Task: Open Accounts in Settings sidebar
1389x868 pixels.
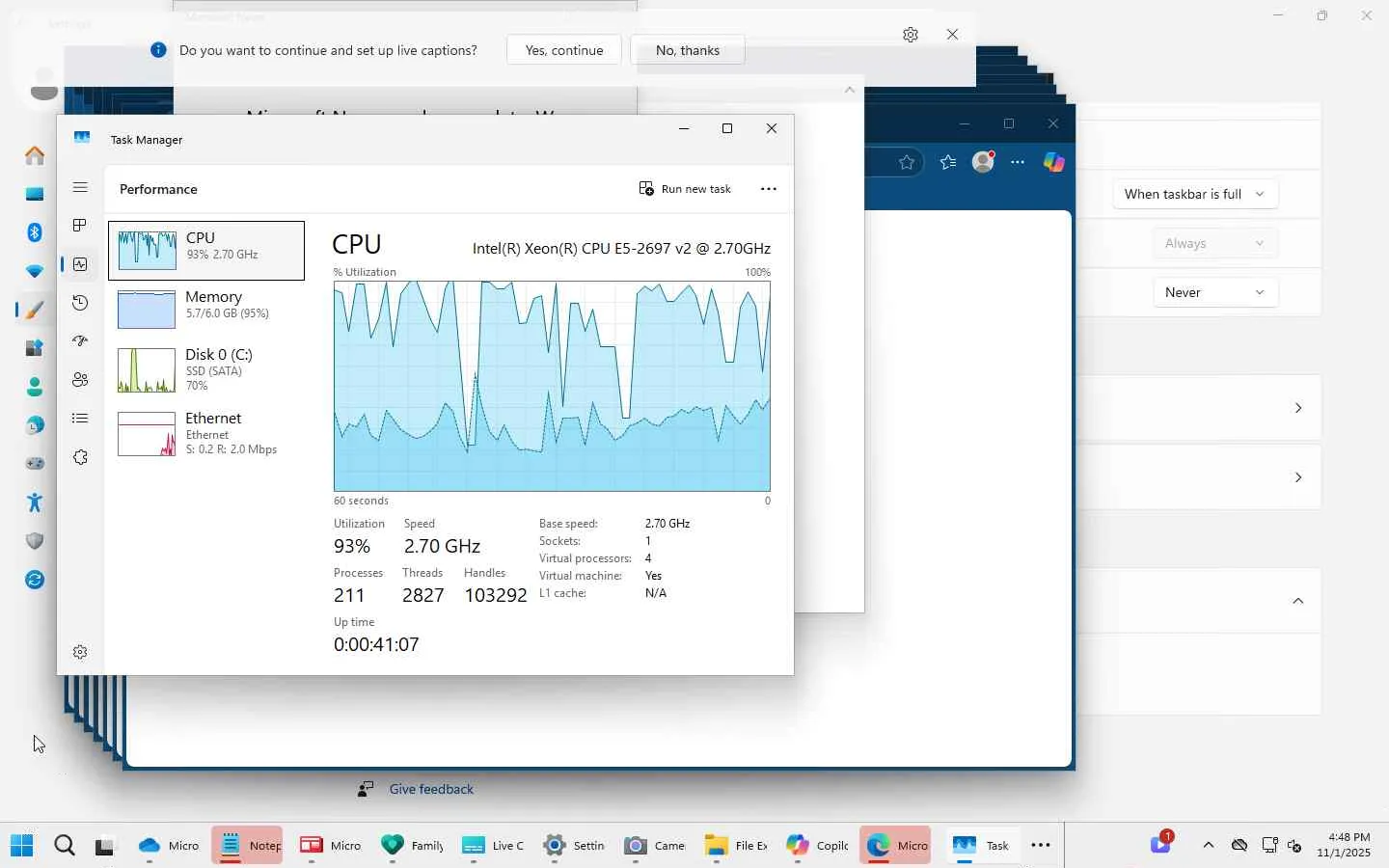Action: click(35, 387)
